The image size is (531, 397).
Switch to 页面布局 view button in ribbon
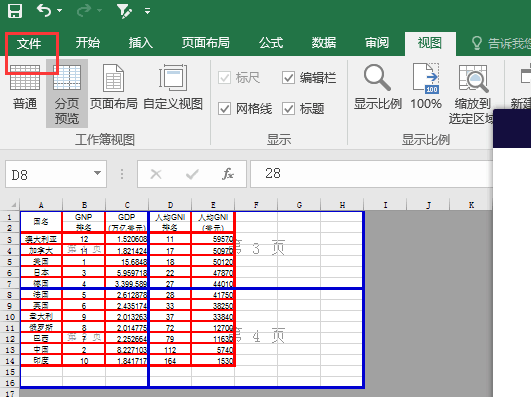(x=113, y=87)
